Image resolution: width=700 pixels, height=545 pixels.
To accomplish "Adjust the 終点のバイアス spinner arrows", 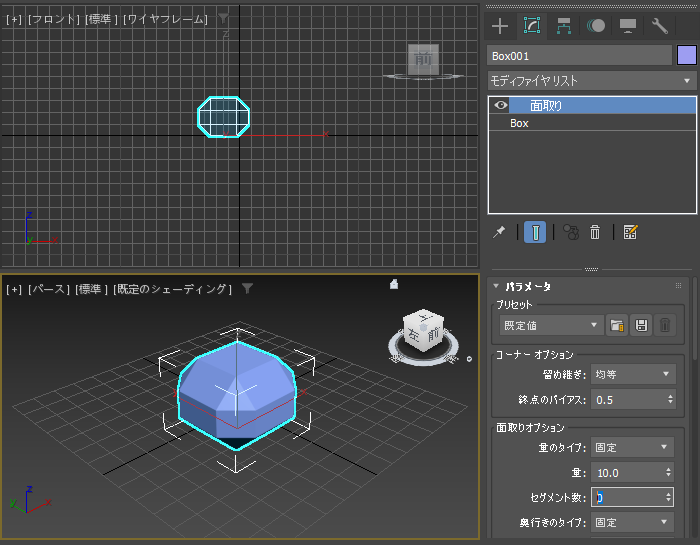I will click(x=671, y=399).
